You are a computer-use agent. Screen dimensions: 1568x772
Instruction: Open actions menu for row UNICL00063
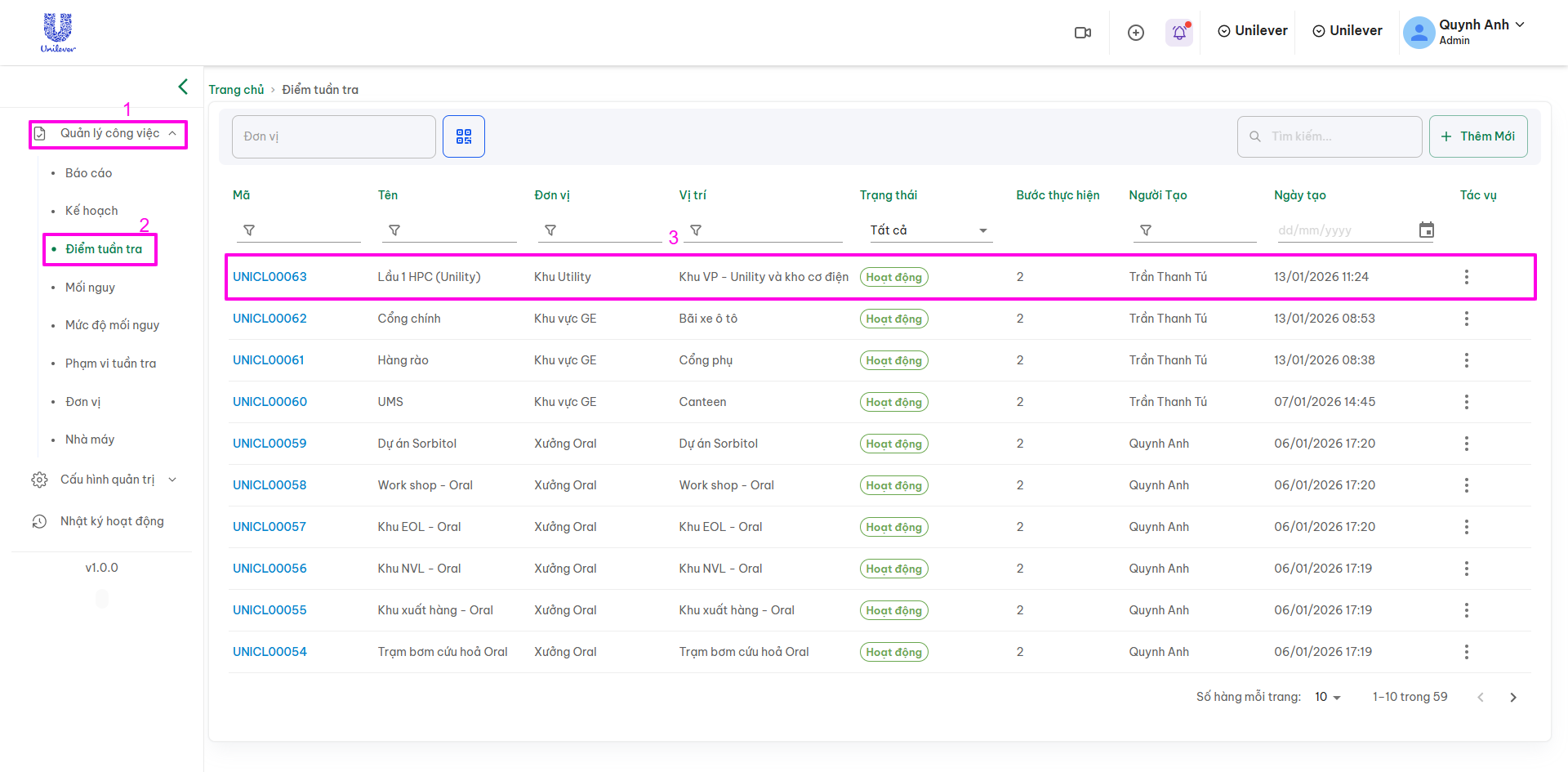point(1466,277)
